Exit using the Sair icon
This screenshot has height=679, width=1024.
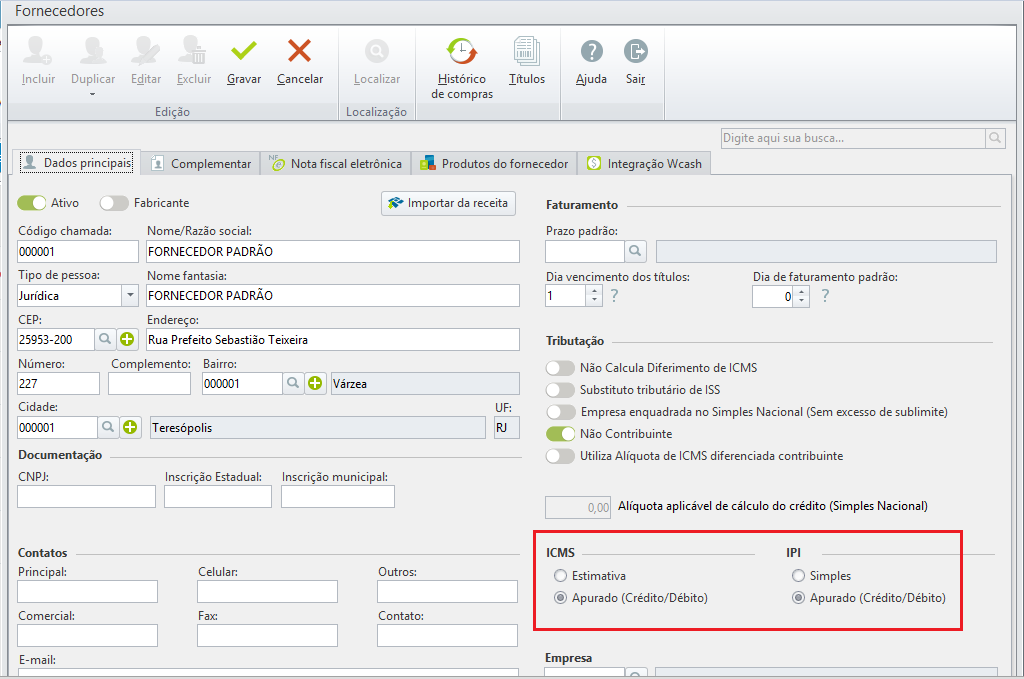point(635,51)
